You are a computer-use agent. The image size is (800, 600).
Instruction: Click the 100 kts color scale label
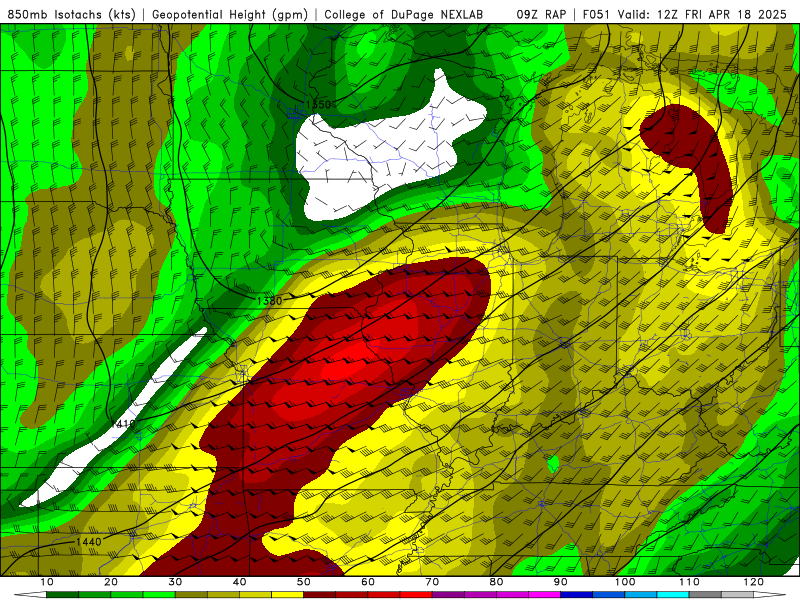[x=625, y=582]
